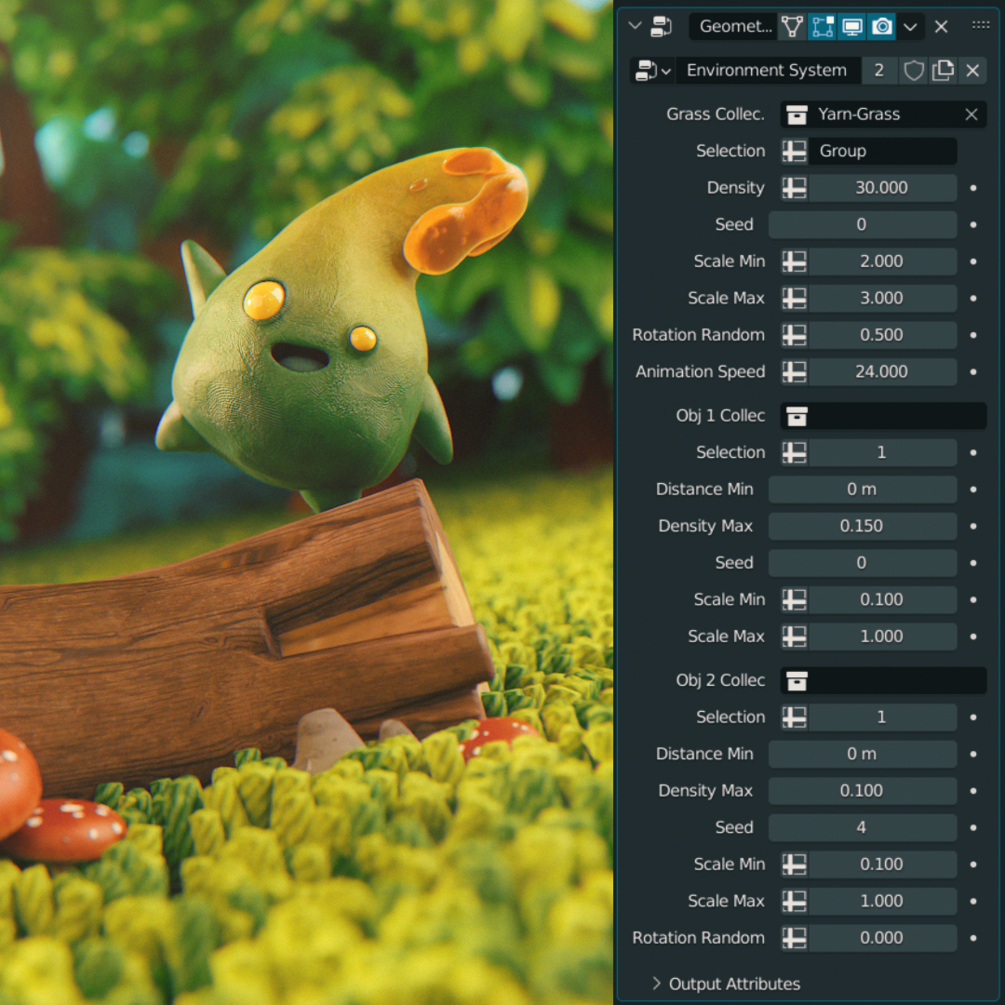Toggle realtime viewport display of the modifier

tap(851, 26)
